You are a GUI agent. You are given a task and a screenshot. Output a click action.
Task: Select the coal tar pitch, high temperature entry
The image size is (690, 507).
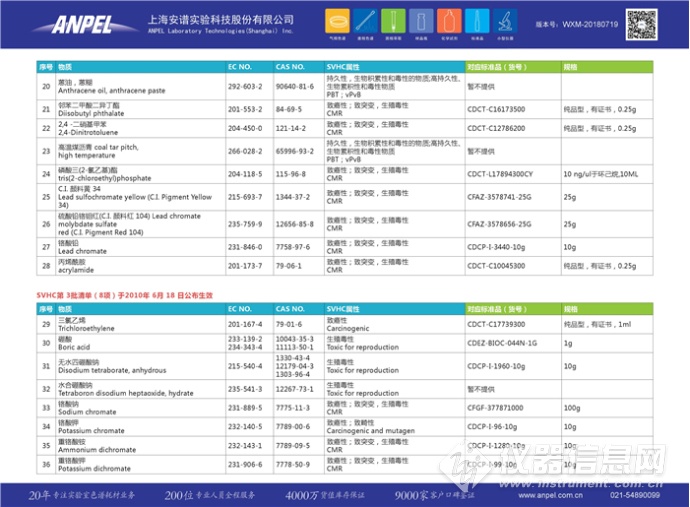pyautogui.click(x=98, y=151)
